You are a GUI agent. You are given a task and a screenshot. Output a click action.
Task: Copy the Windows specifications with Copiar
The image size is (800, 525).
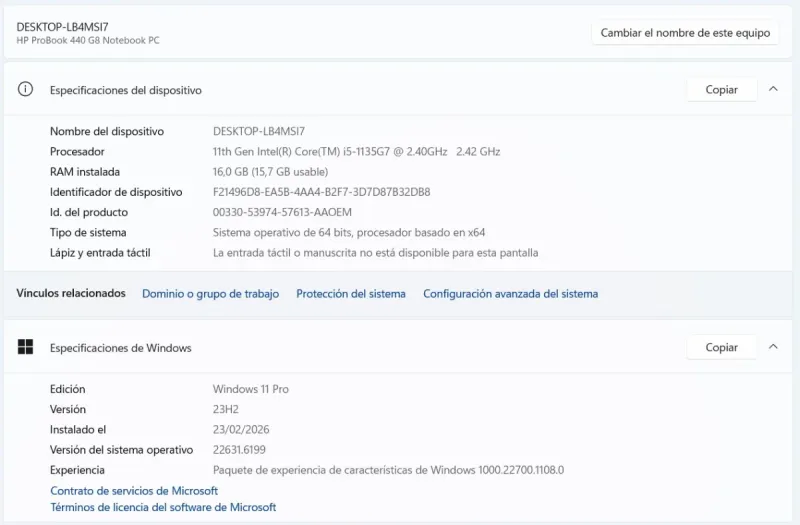click(721, 347)
